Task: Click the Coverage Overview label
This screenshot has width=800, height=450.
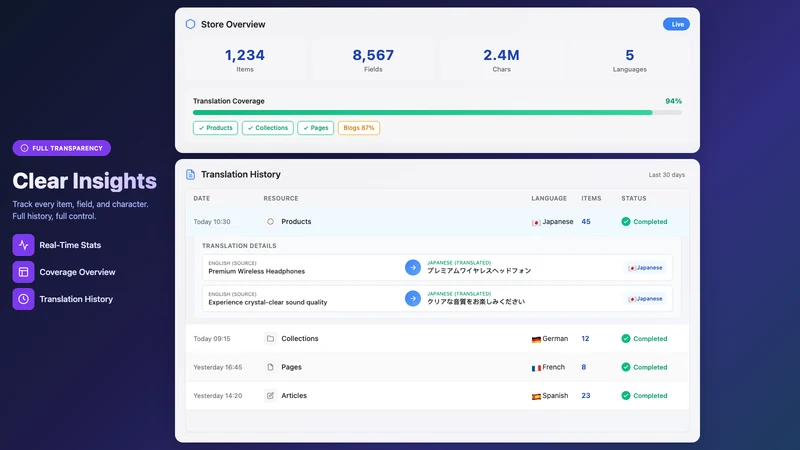Action: [77, 272]
